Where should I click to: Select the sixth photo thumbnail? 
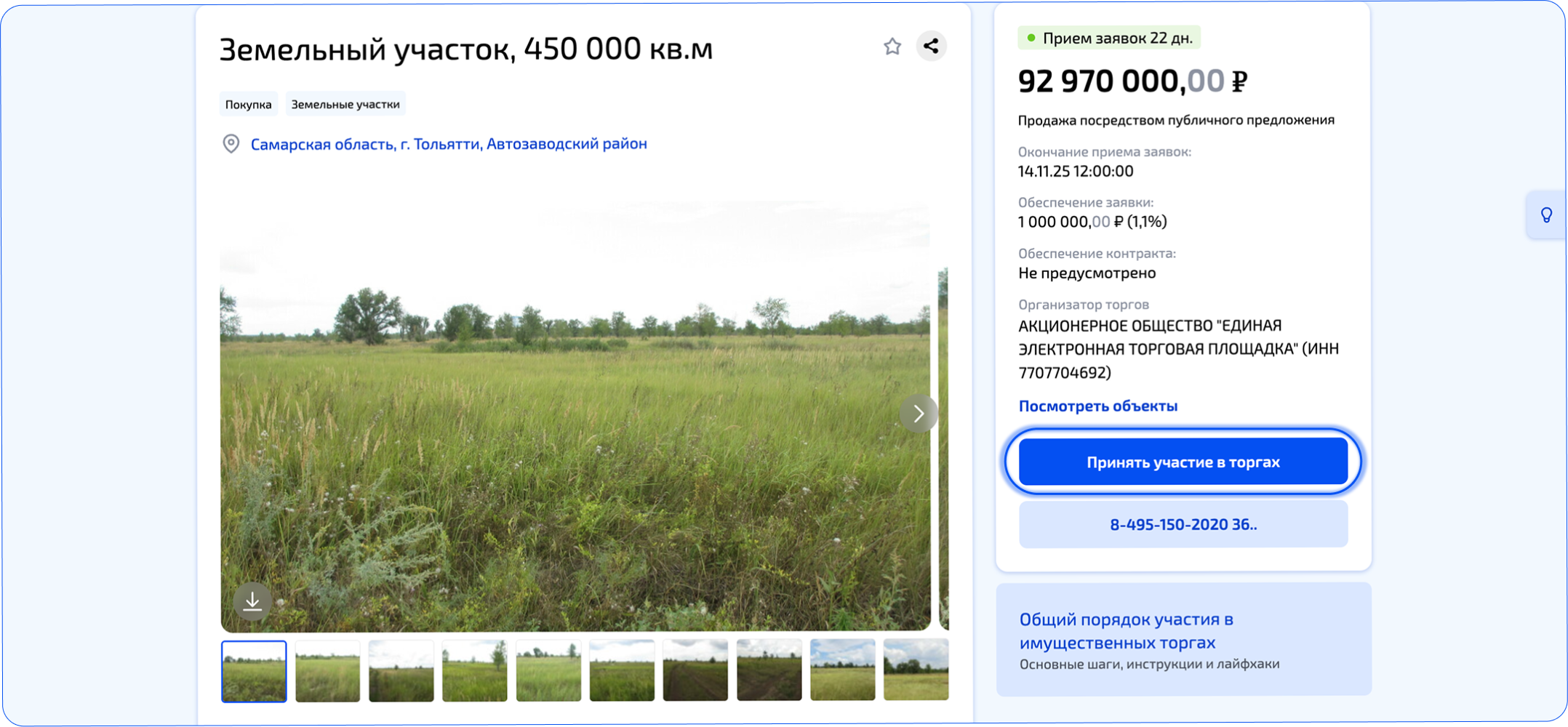pos(622,671)
